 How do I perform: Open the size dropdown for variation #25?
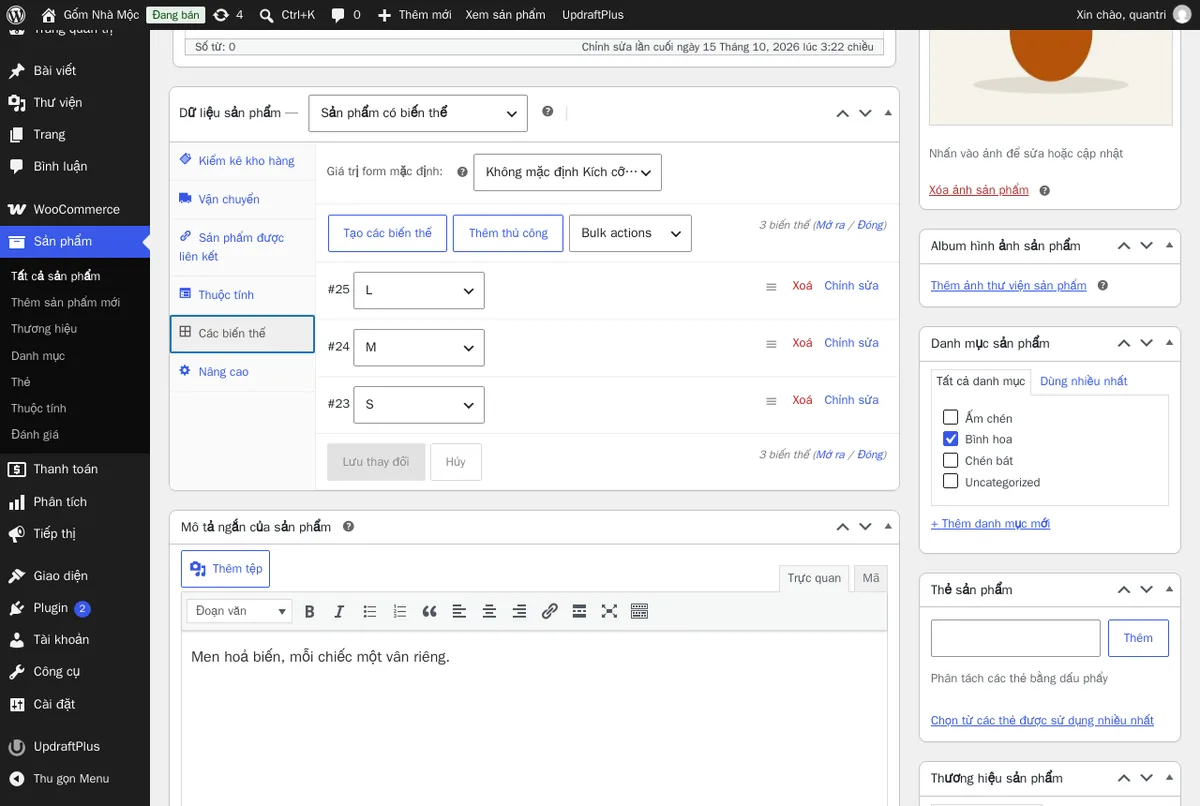[x=419, y=290]
